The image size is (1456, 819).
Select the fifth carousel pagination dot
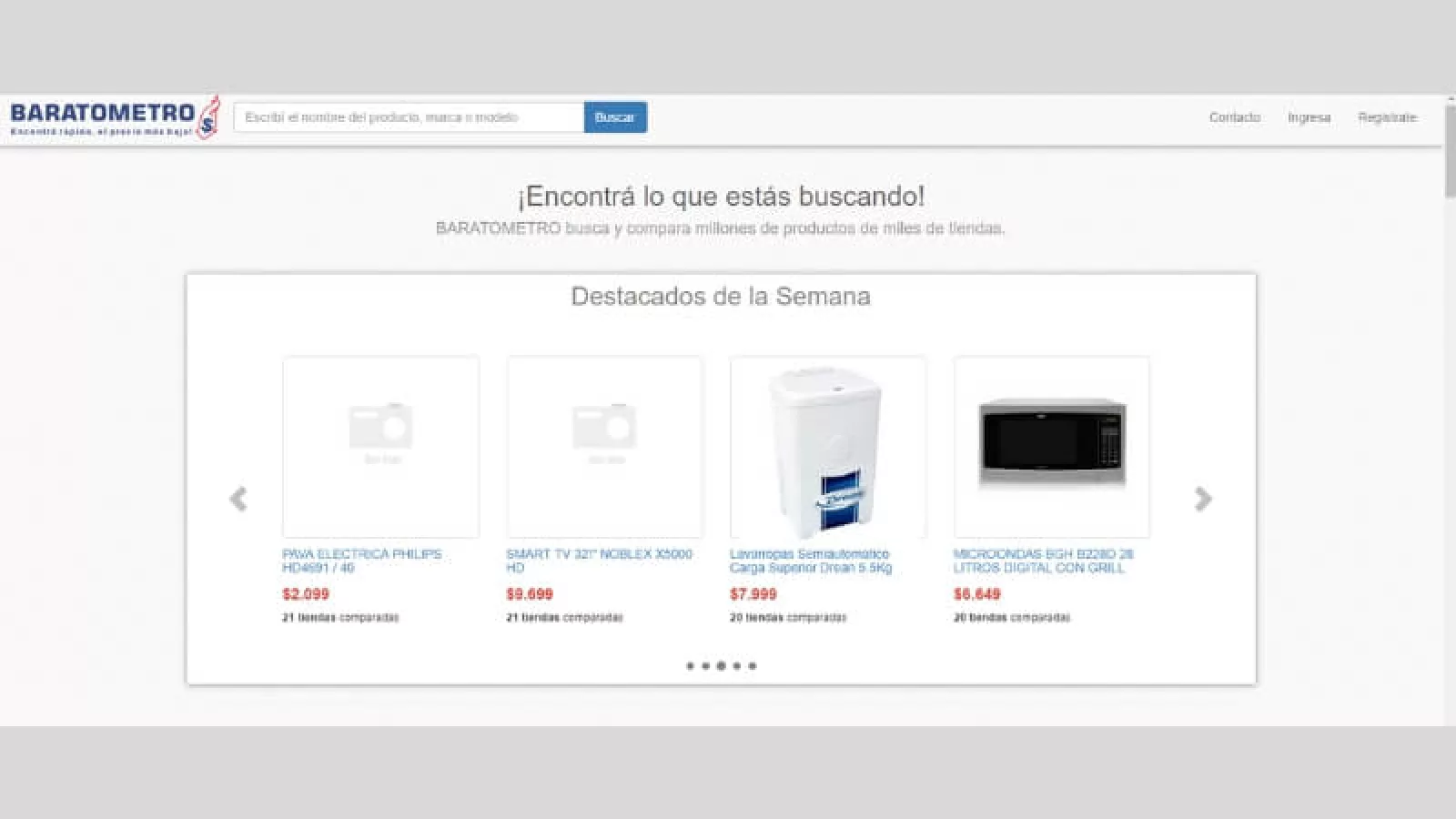[753, 666]
